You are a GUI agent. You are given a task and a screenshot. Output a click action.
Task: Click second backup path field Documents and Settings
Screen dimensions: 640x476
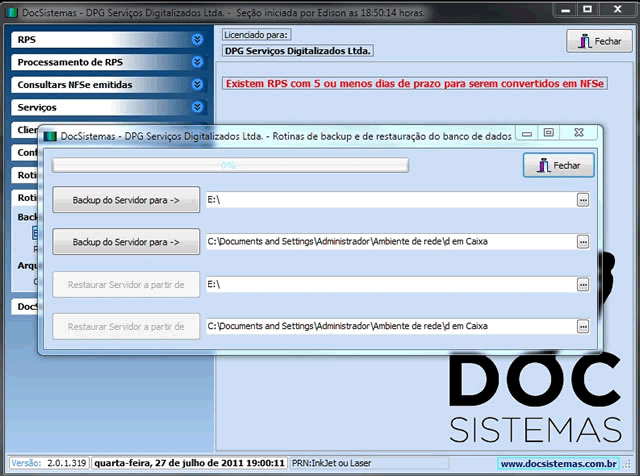tap(391, 242)
